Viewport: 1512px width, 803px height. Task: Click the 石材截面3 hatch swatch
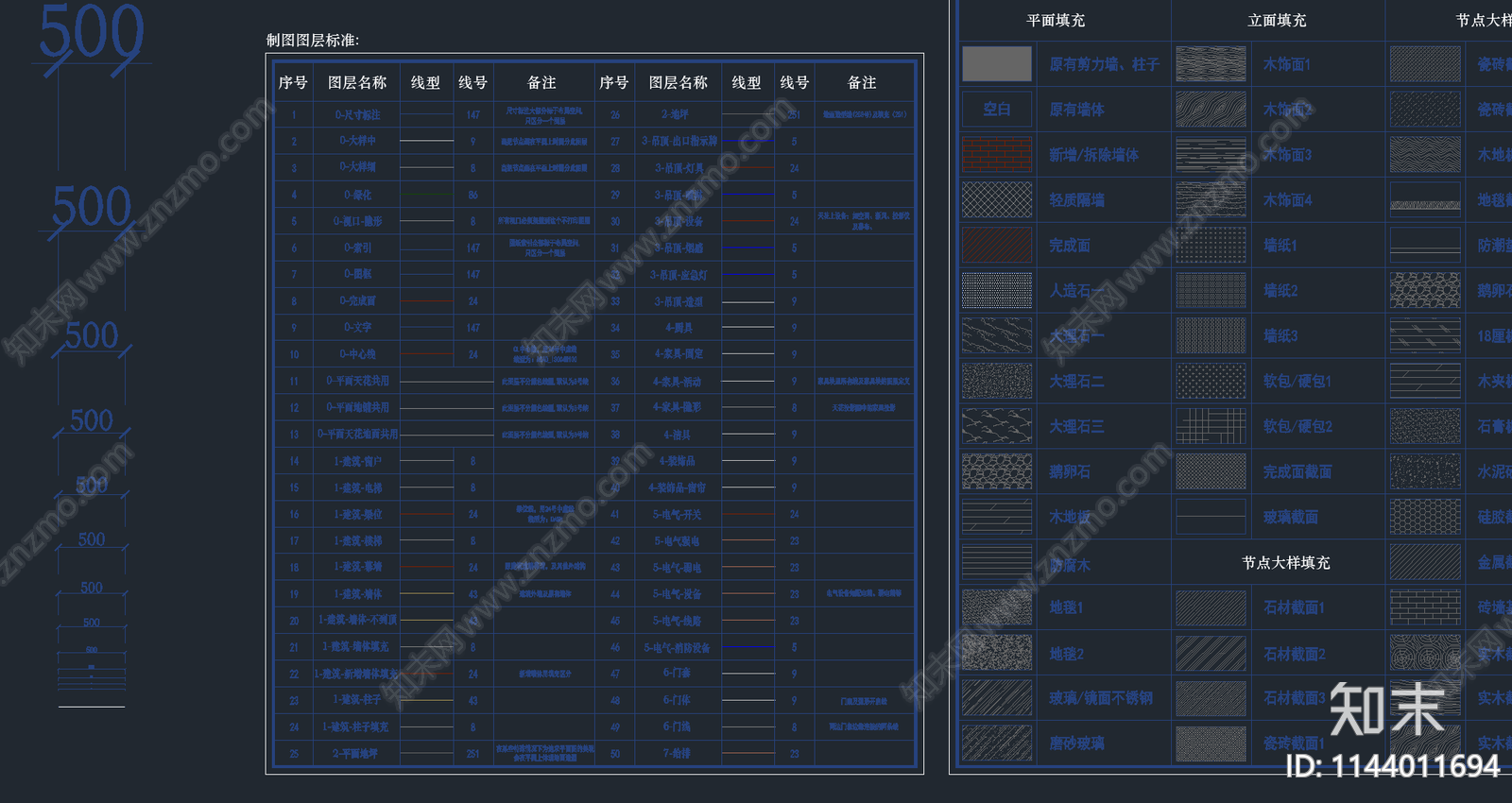click(x=1211, y=698)
